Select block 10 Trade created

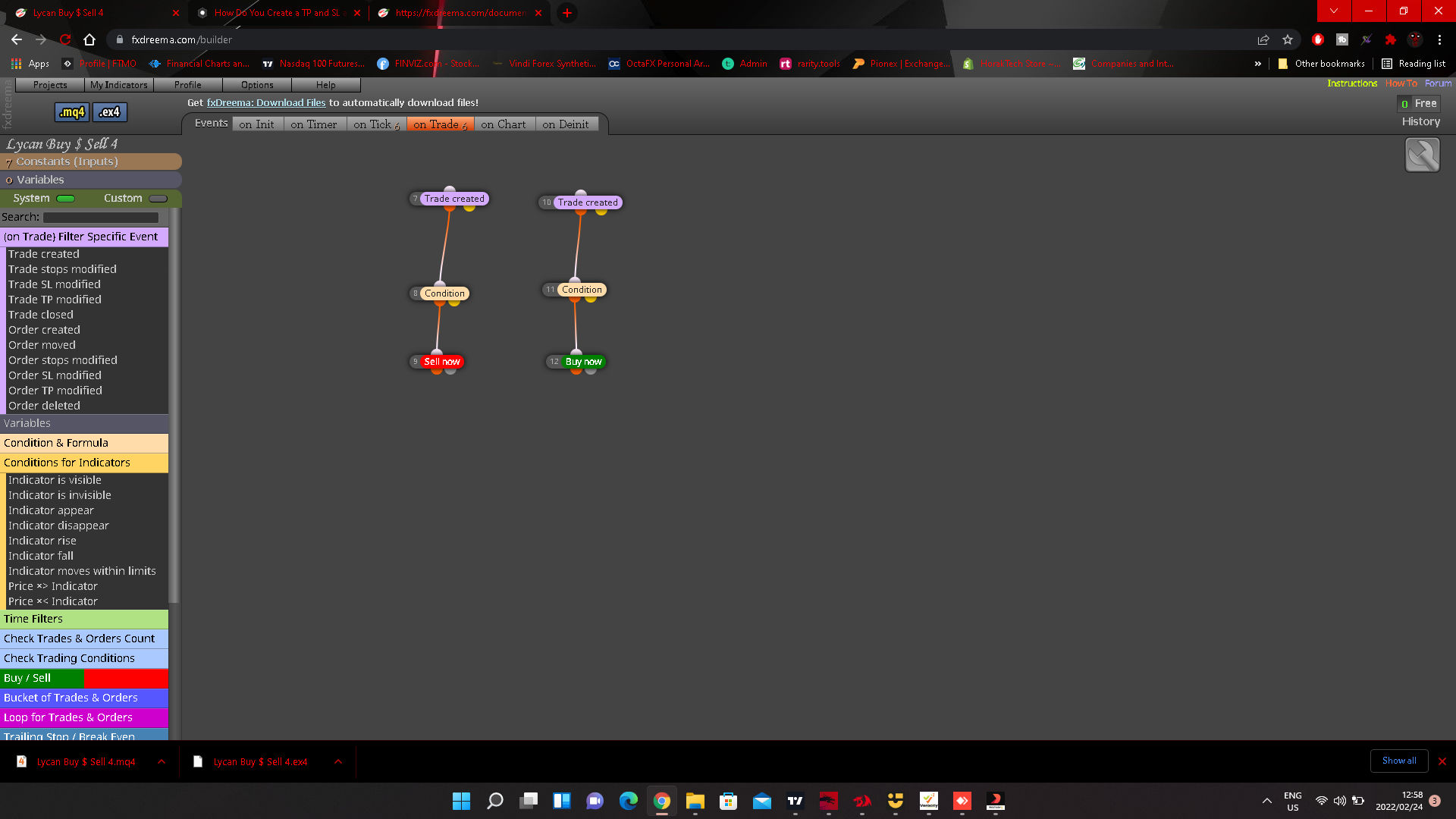tap(587, 202)
